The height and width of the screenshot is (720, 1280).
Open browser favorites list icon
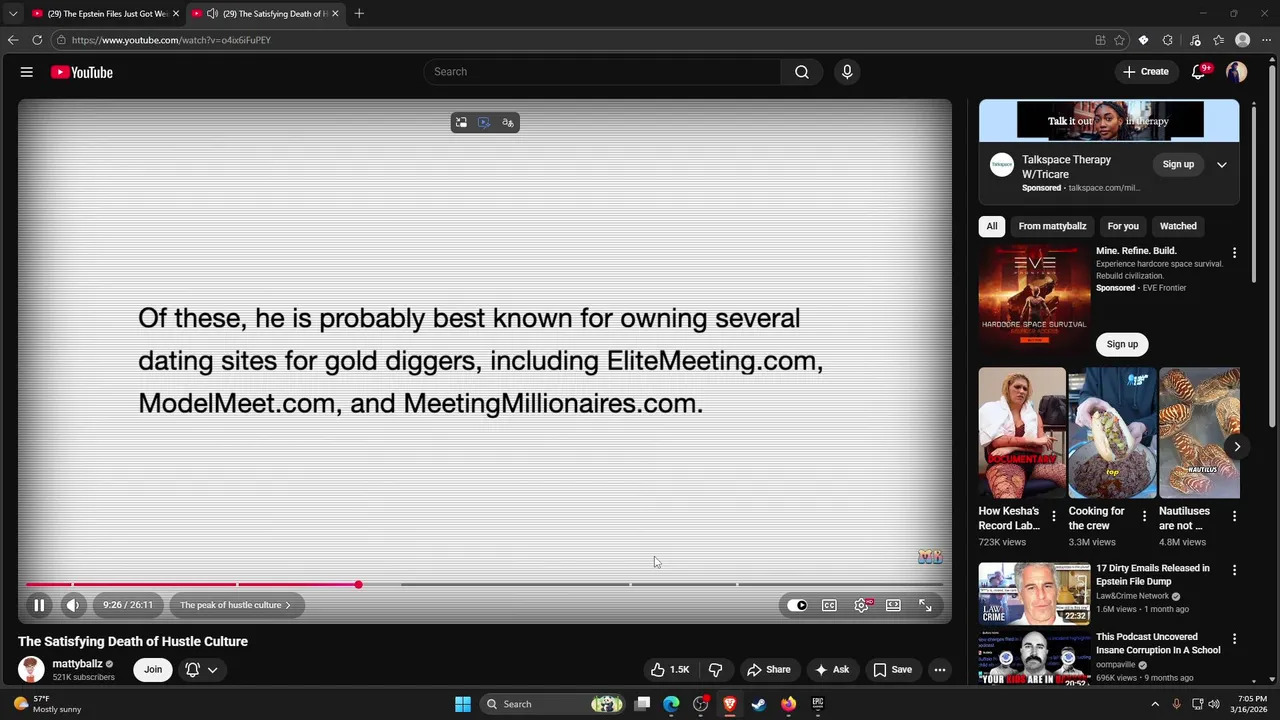point(1219,40)
